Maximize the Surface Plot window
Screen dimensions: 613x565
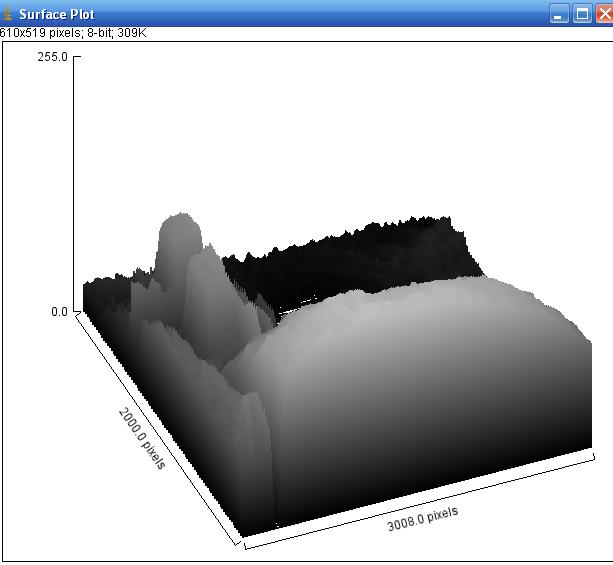point(582,14)
